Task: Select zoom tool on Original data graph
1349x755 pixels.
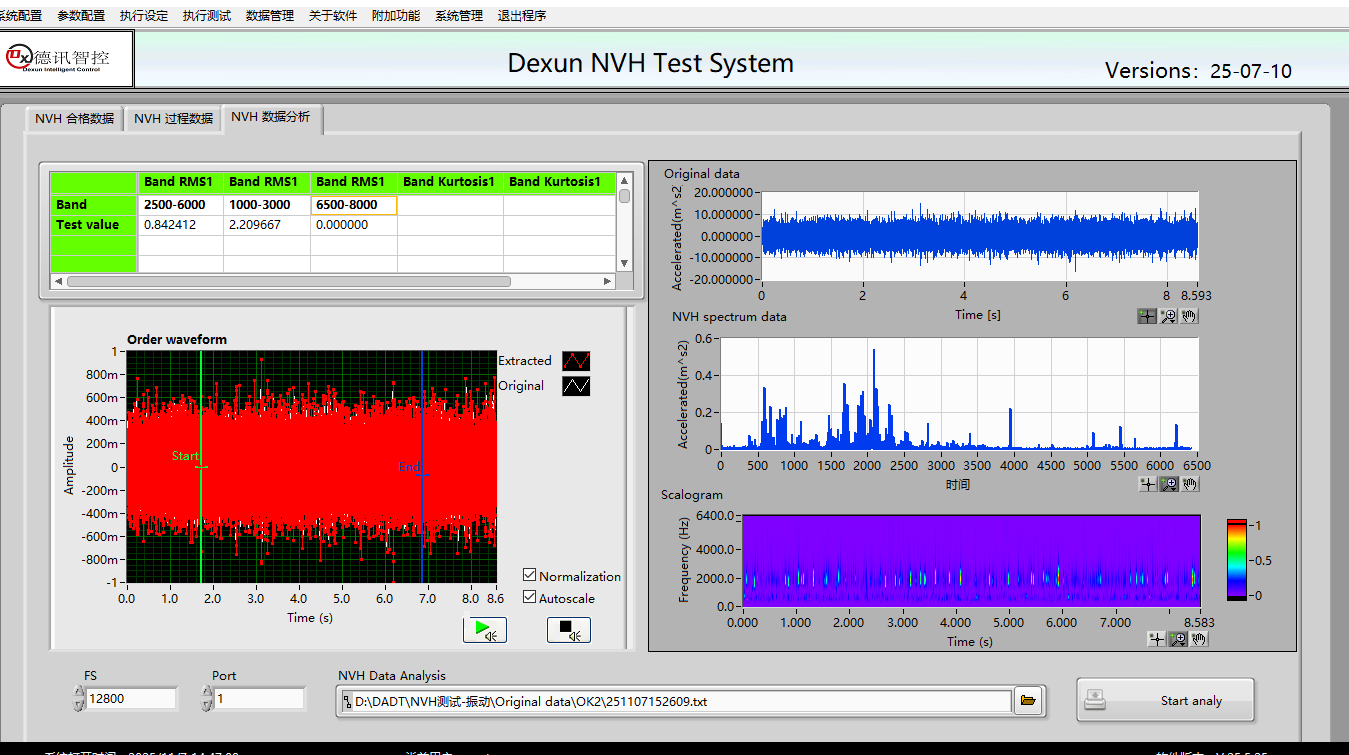Action: click(x=1168, y=316)
